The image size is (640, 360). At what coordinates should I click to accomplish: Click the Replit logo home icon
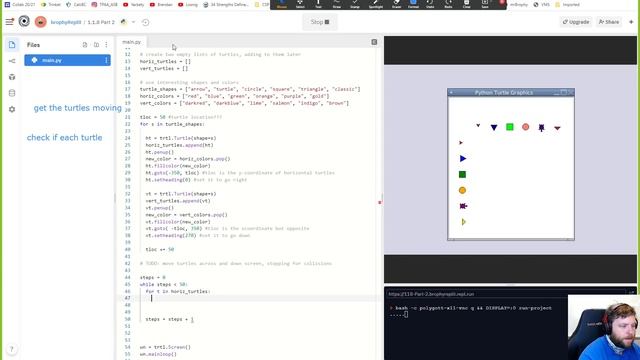[24, 21]
